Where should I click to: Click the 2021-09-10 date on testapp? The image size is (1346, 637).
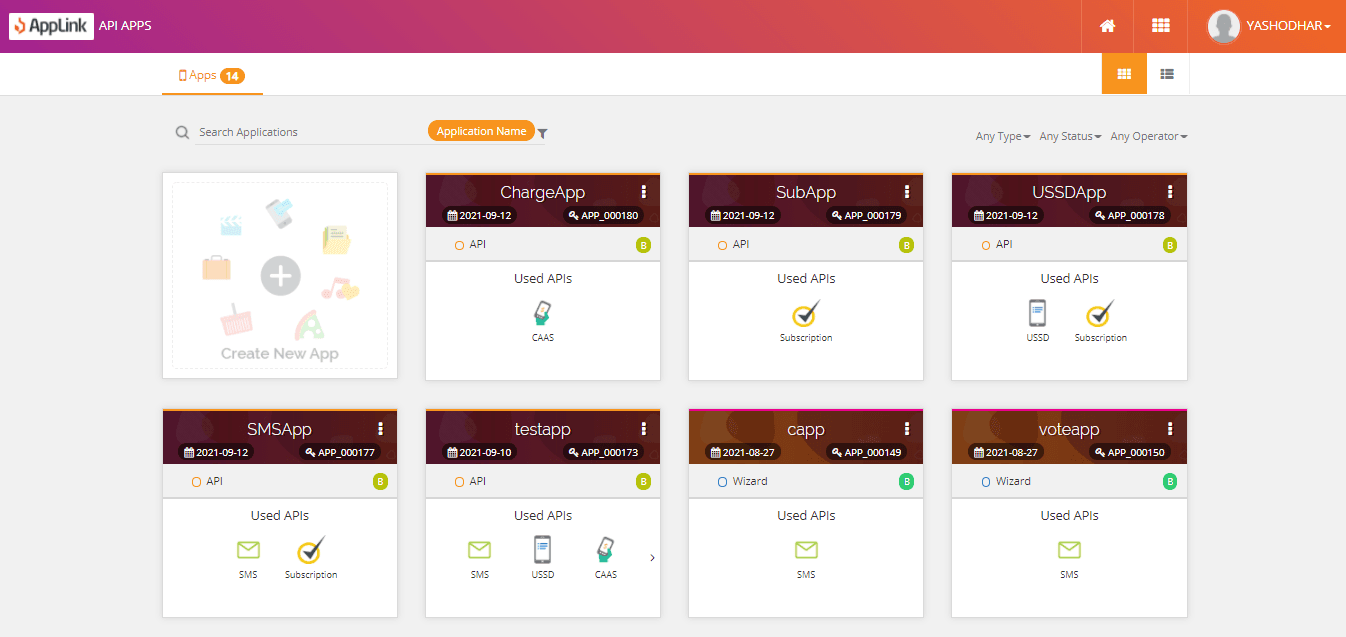tap(478, 452)
